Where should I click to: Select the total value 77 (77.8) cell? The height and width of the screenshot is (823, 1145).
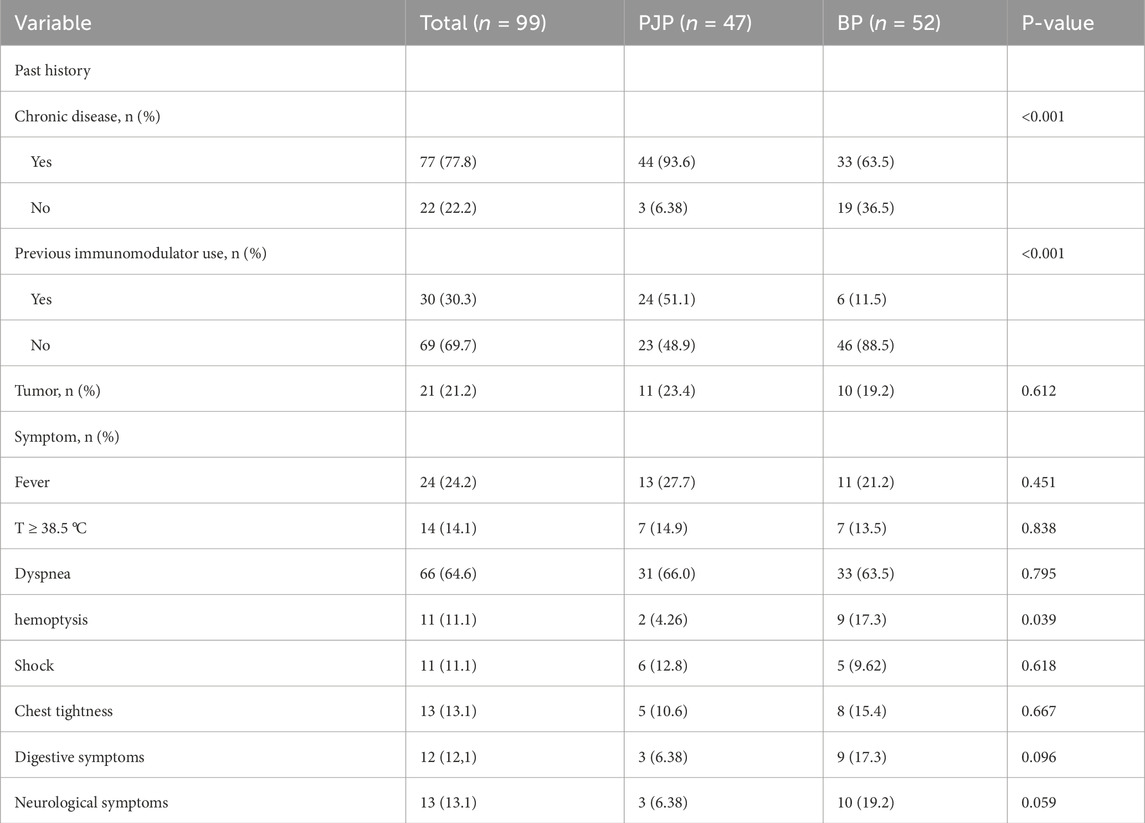(x=455, y=161)
